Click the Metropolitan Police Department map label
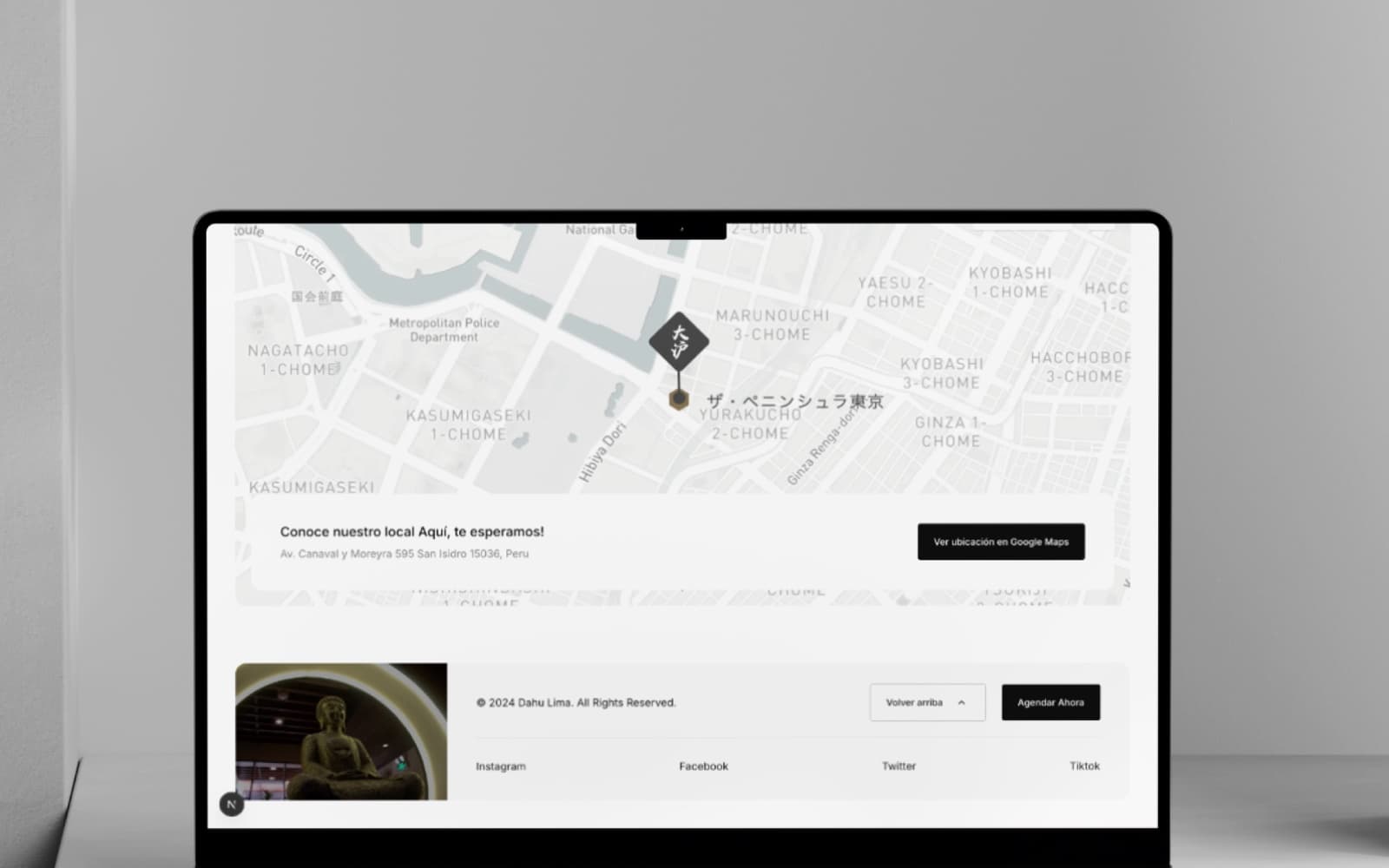 click(444, 330)
